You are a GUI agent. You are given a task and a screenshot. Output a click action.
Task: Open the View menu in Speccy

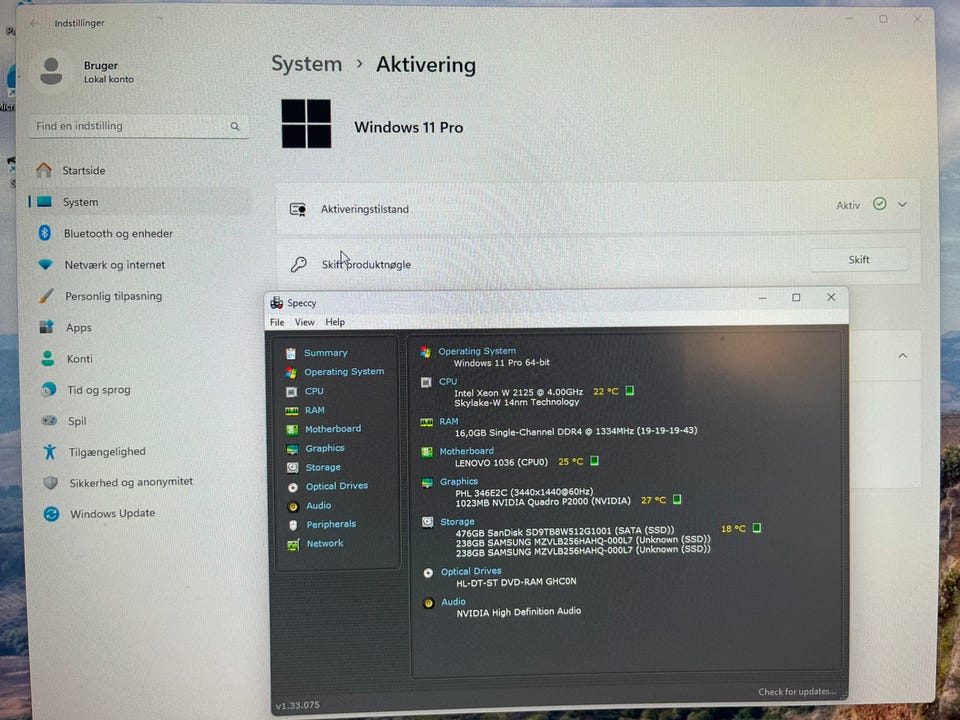304,322
